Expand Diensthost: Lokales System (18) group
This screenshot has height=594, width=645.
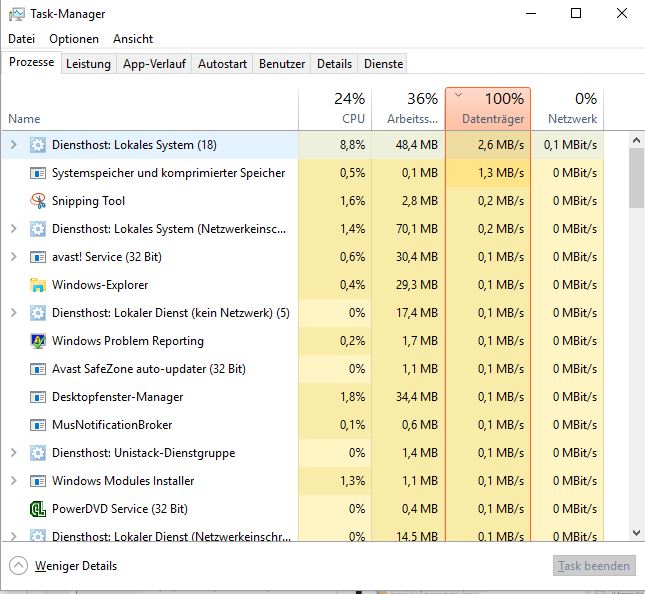click(x=14, y=145)
